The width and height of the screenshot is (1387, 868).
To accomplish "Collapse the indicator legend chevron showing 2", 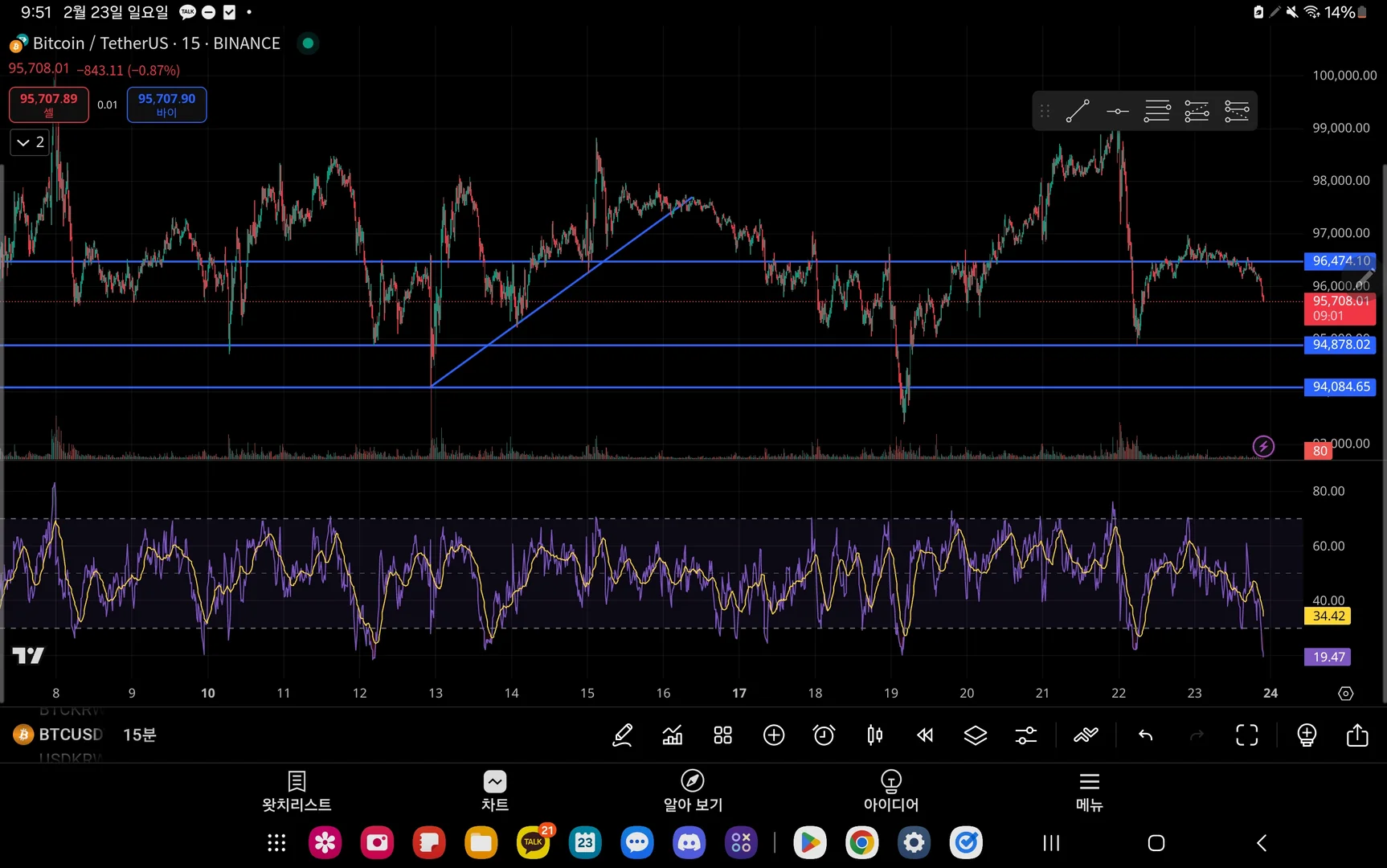I will point(30,142).
